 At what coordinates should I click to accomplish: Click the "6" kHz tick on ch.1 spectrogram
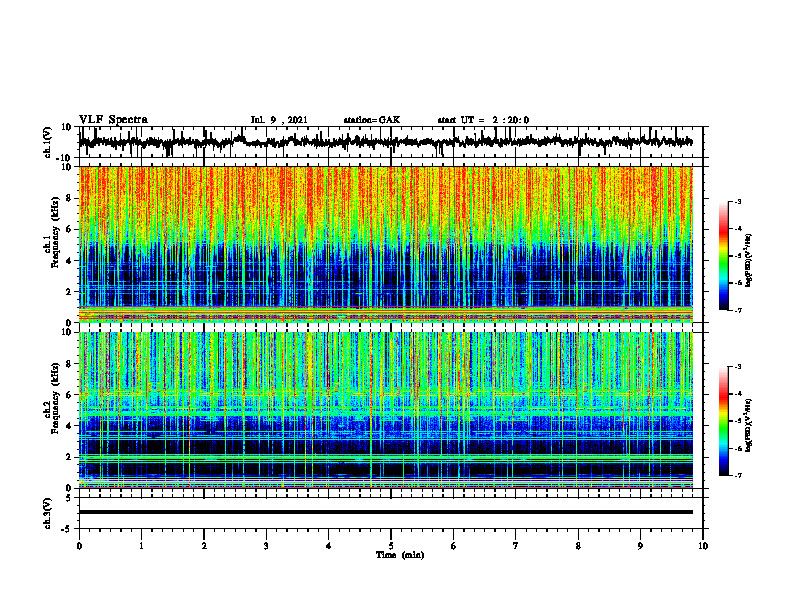click(x=69, y=230)
